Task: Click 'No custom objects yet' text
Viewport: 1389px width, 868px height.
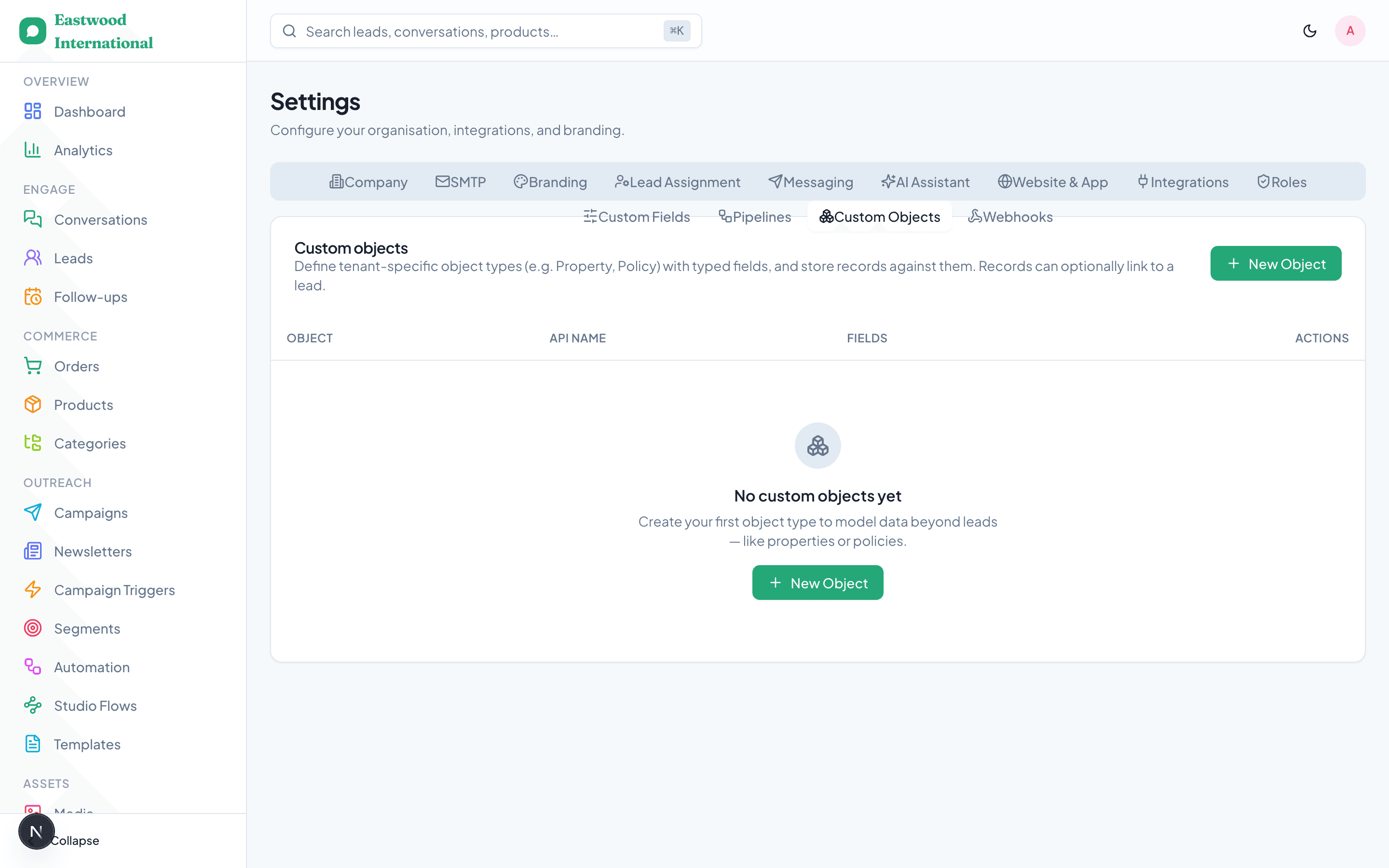Action: point(817,495)
